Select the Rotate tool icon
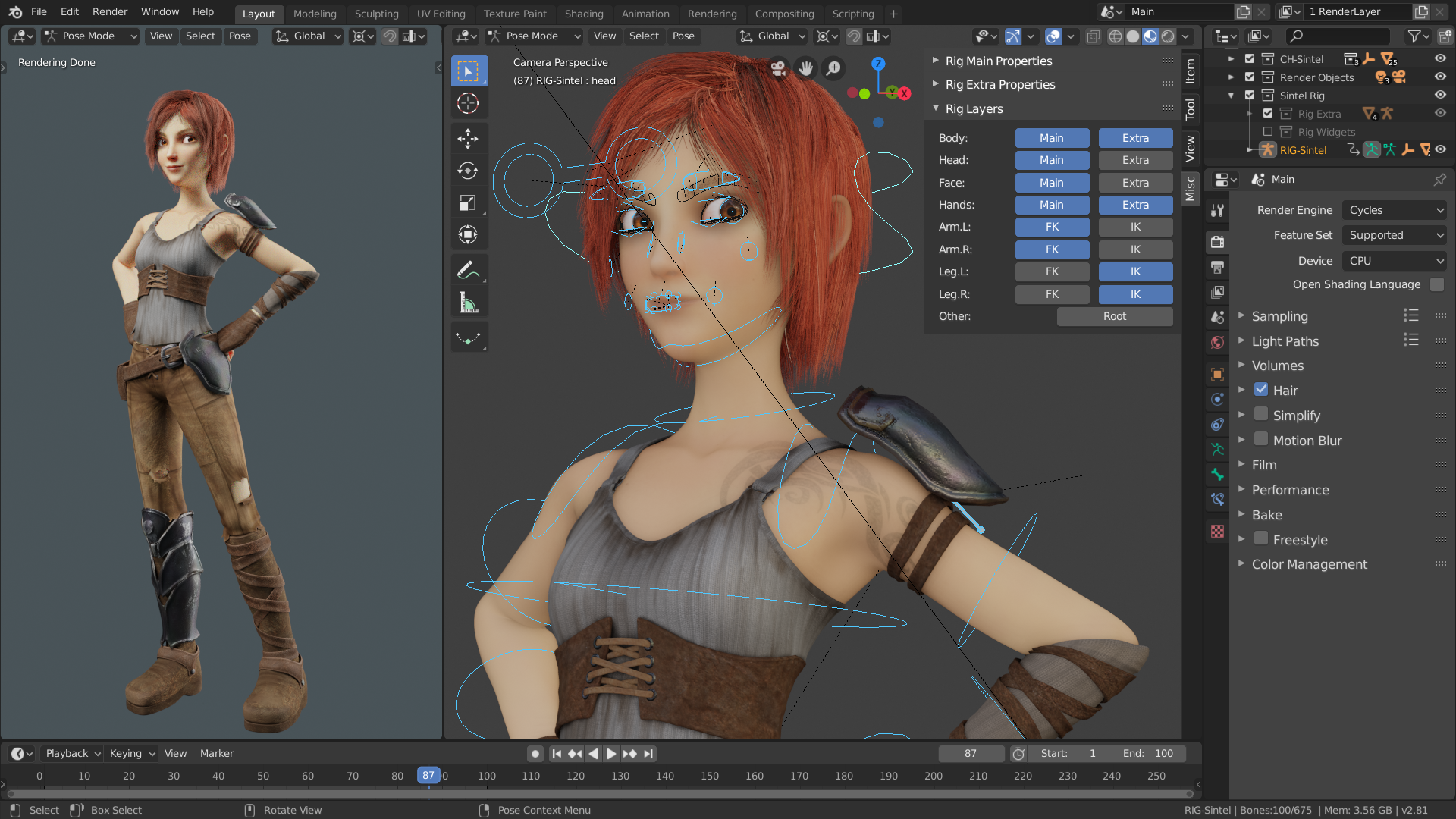 coord(468,171)
